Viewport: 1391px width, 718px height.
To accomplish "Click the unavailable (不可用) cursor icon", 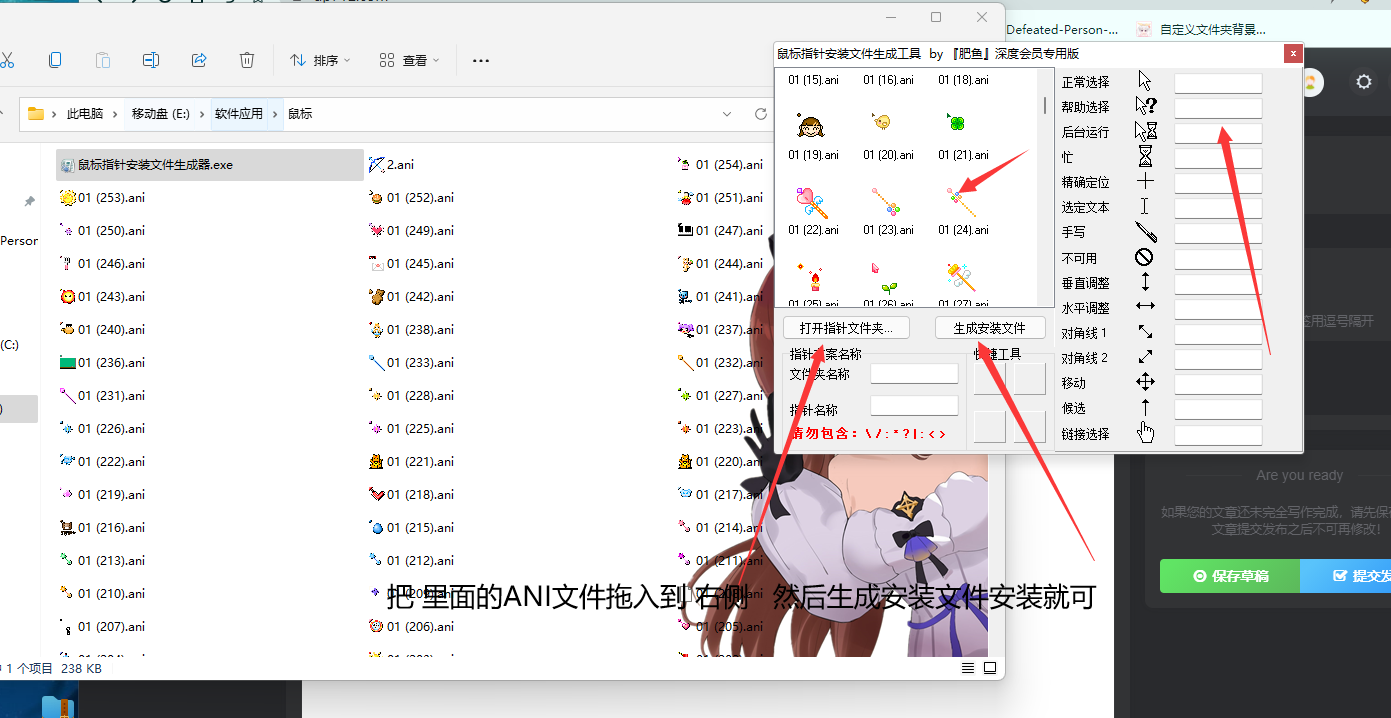I will pos(1145,257).
